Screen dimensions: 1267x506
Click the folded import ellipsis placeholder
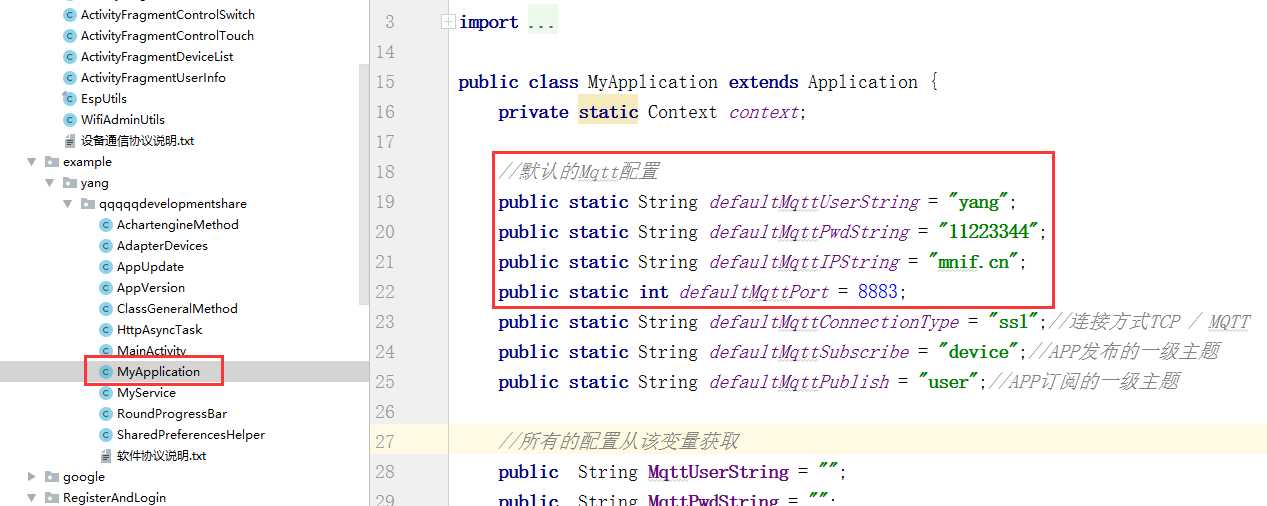[x=542, y=22]
